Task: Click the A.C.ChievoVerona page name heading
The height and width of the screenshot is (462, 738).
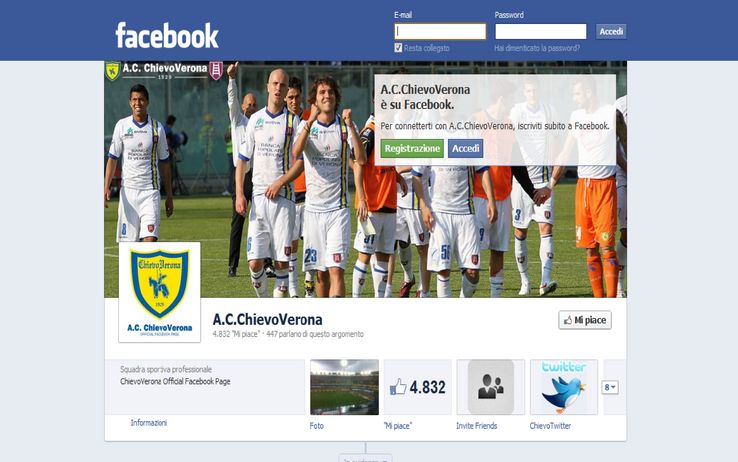Action: pyautogui.click(x=267, y=319)
